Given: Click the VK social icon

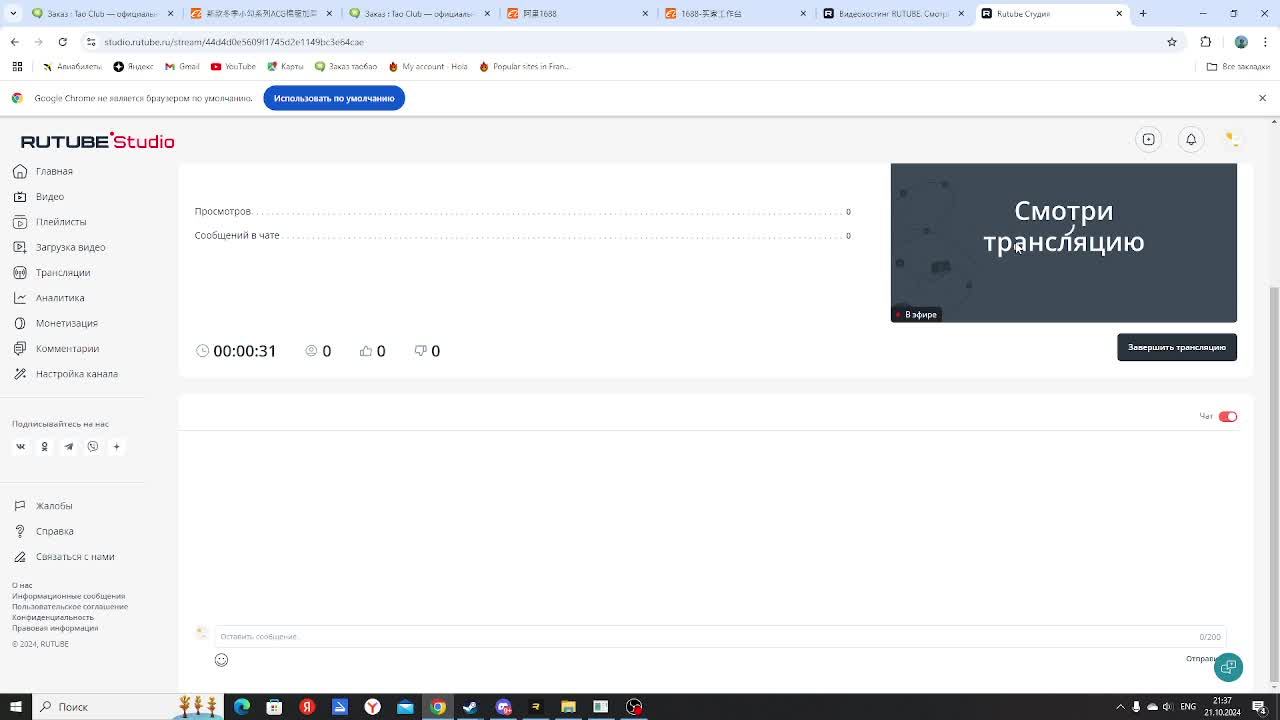Looking at the screenshot, I should tap(20, 446).
